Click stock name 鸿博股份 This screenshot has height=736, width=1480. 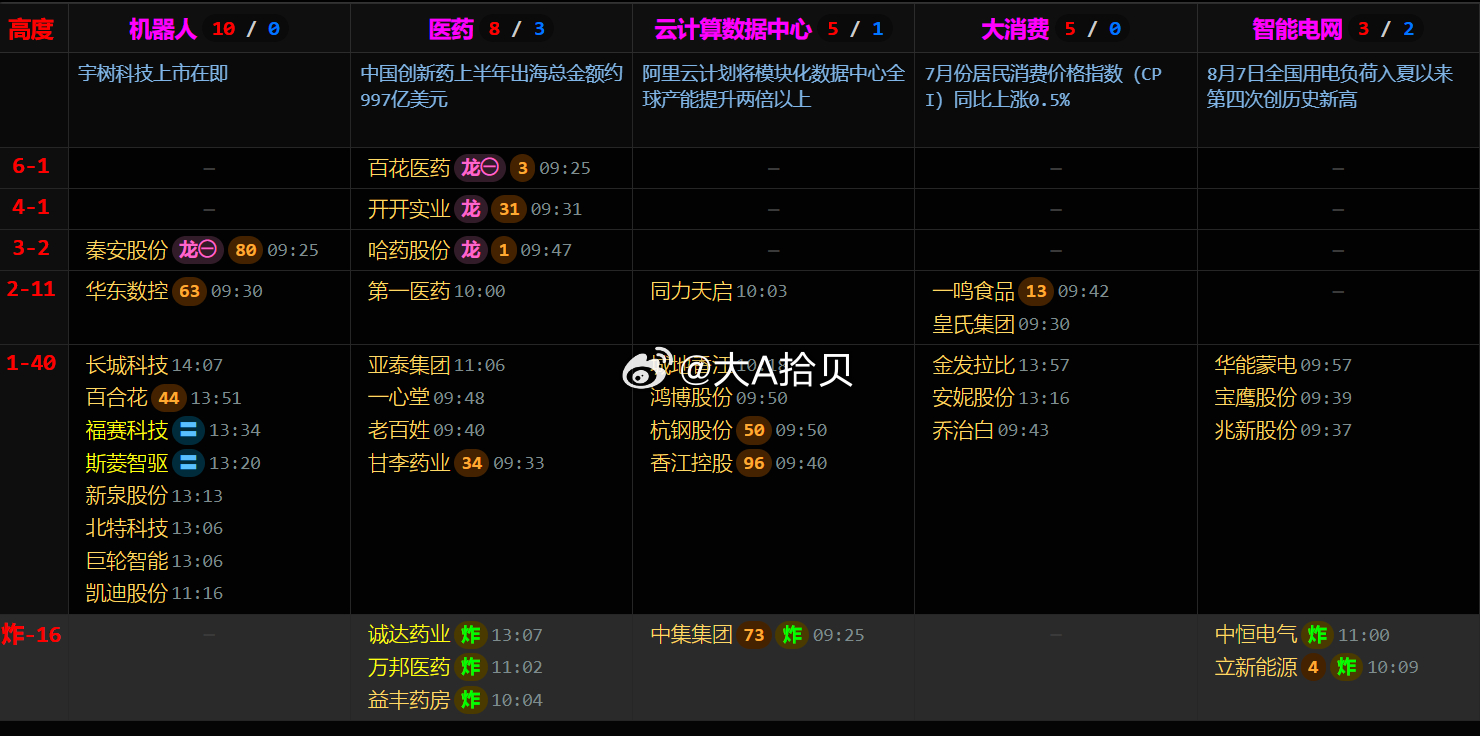(691, 398)
